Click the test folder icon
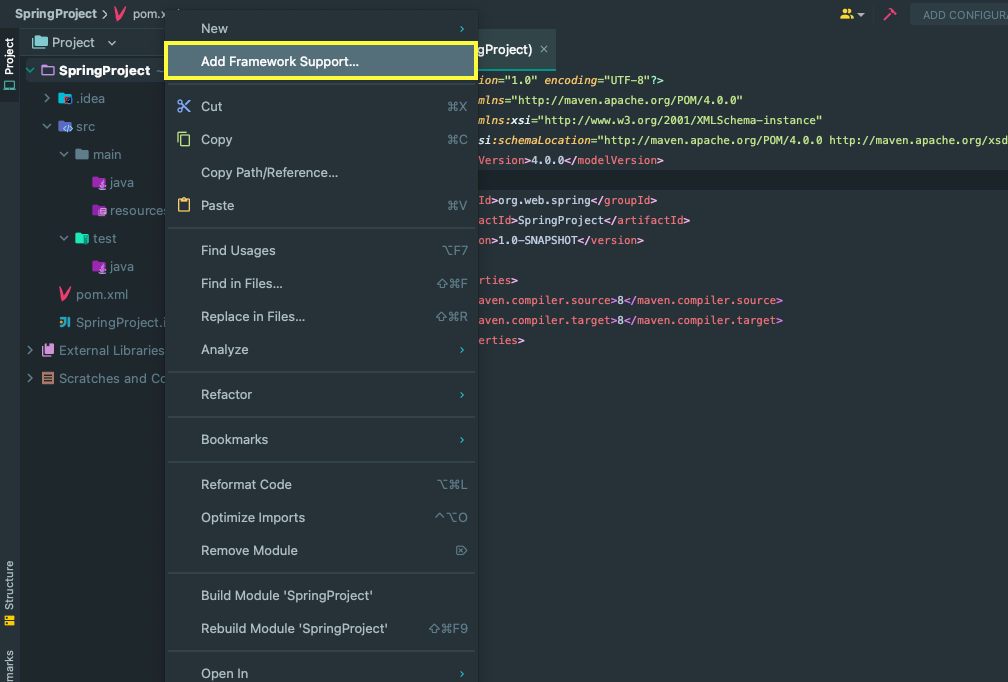The height and width of the screenshot is (682, 1008). click(82, 238)
